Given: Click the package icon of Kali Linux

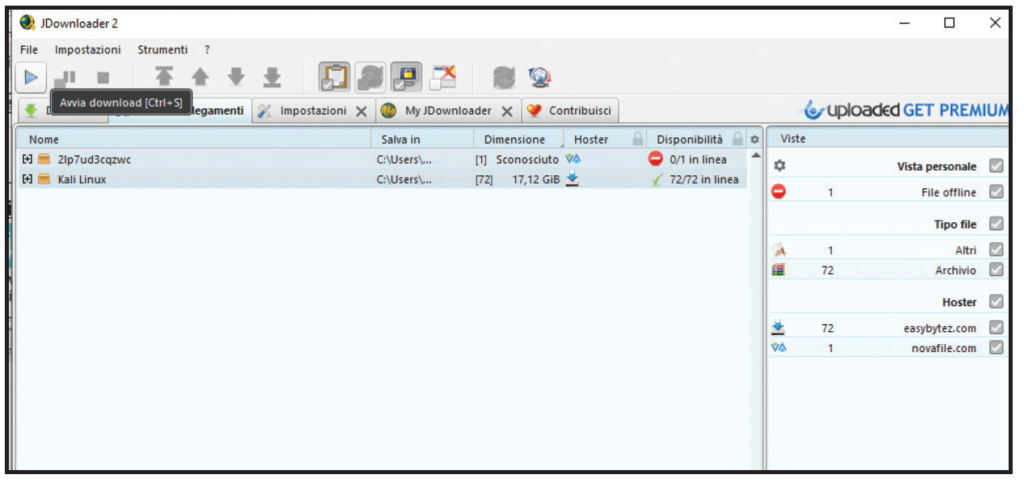Looking at the screenshot, I should [44, 179].
